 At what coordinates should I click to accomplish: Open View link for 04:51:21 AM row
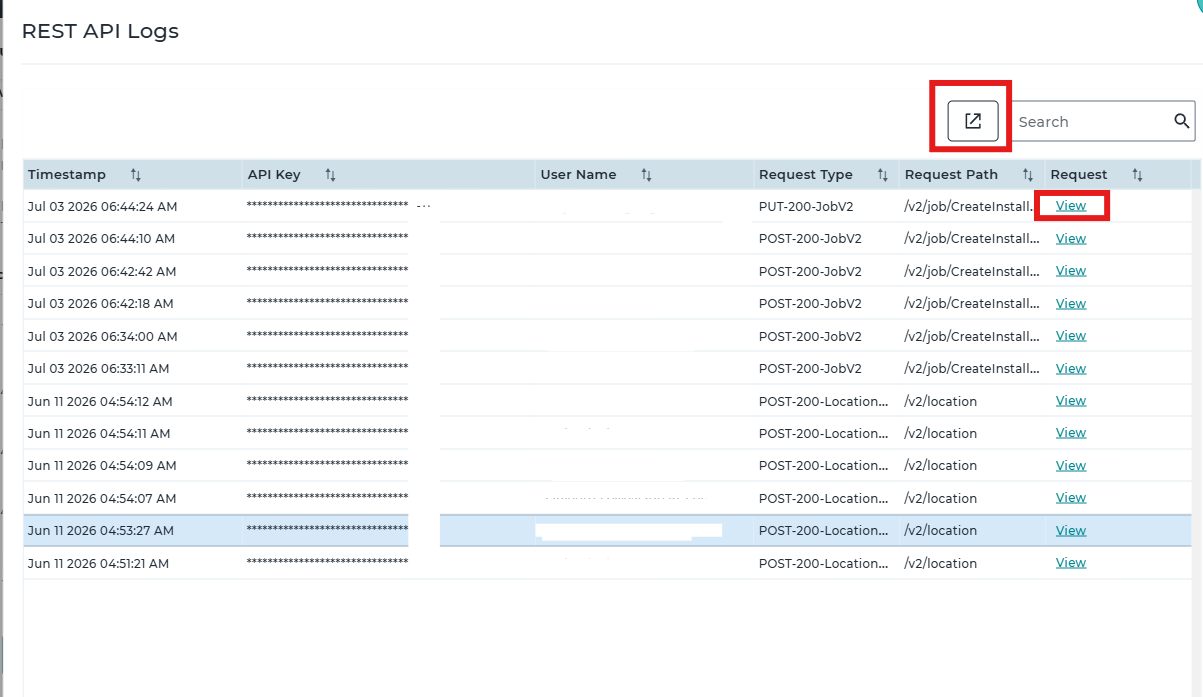[1071, 563]
